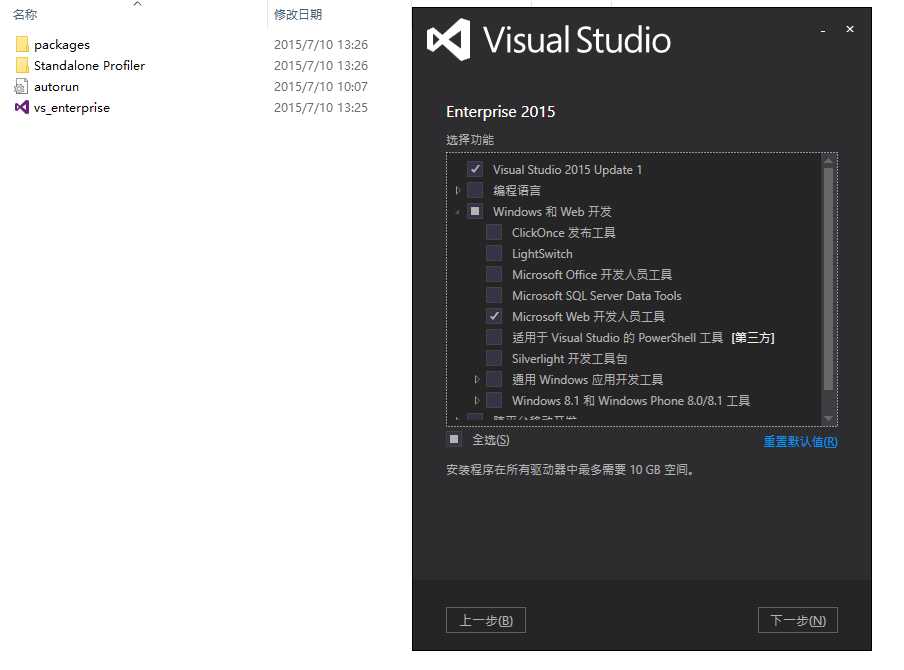
Task: Expand 通用 Windows 应用开发工具 node
Action: click(x=477, y=379)
